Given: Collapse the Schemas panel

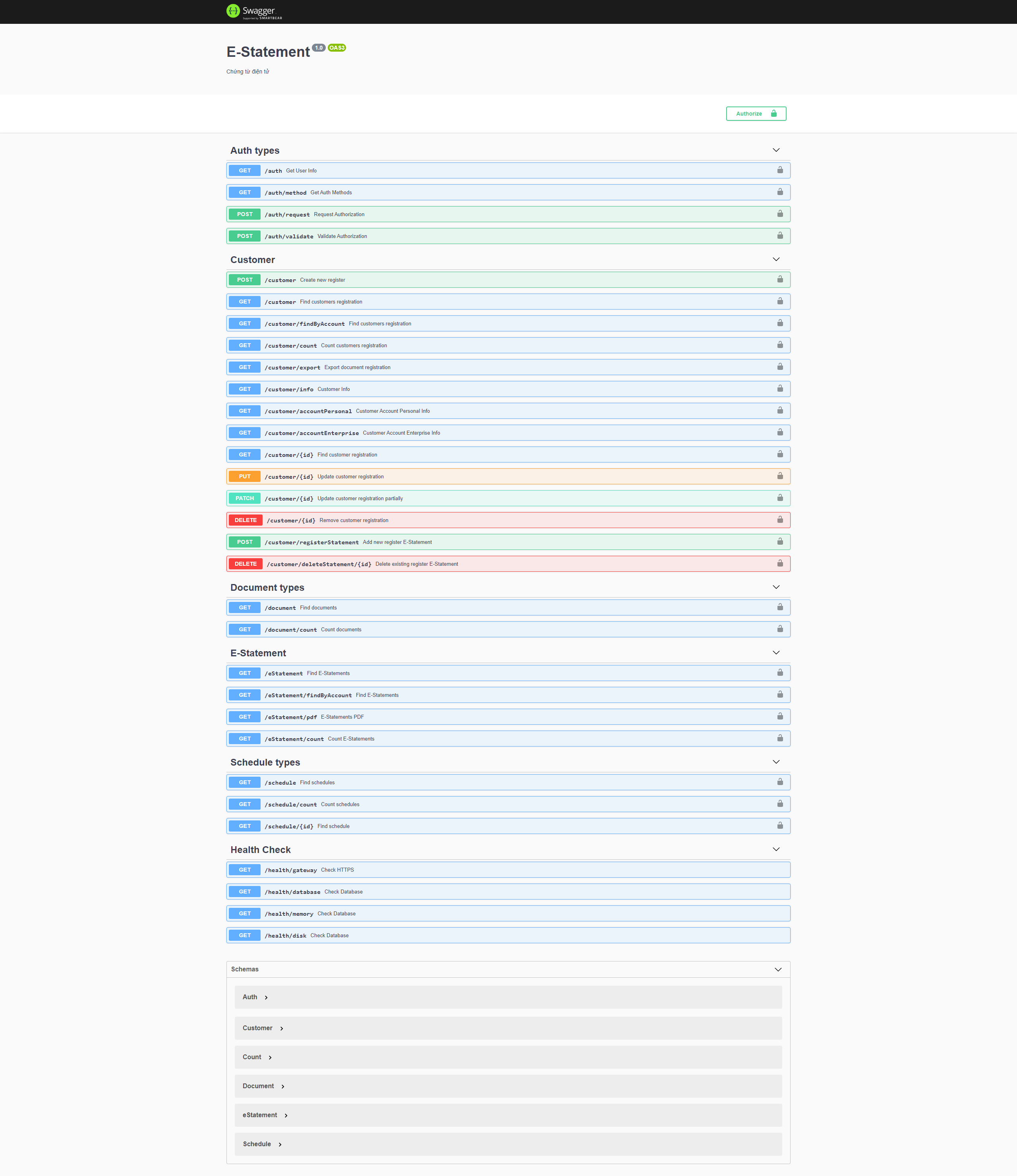Looking at the screenshot, I should tap(778, 969).
